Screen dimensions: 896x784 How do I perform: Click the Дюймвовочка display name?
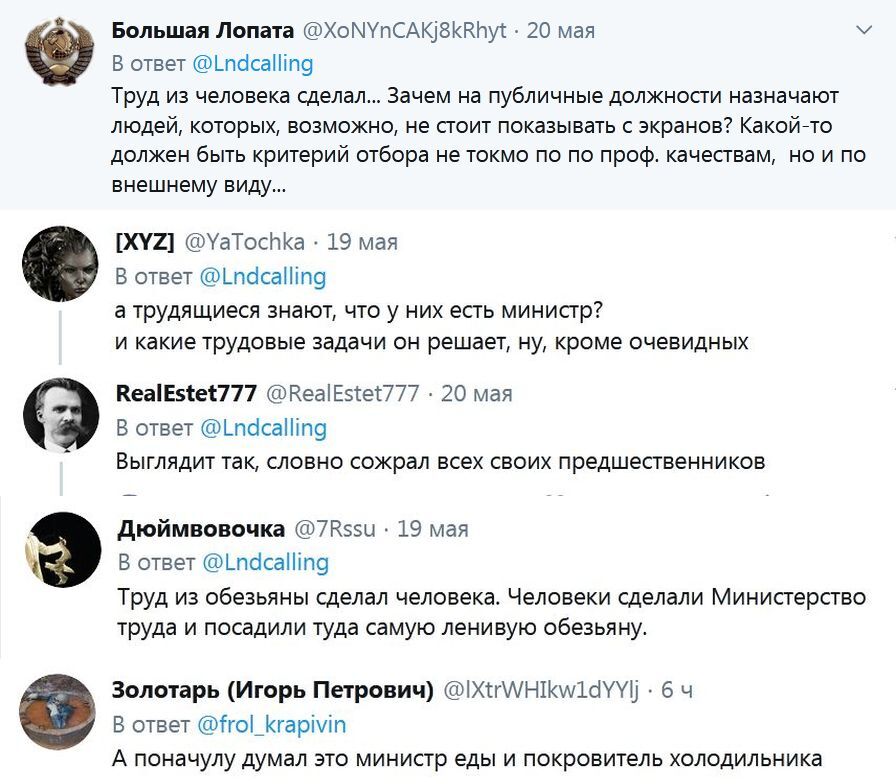tap(200, 529)
